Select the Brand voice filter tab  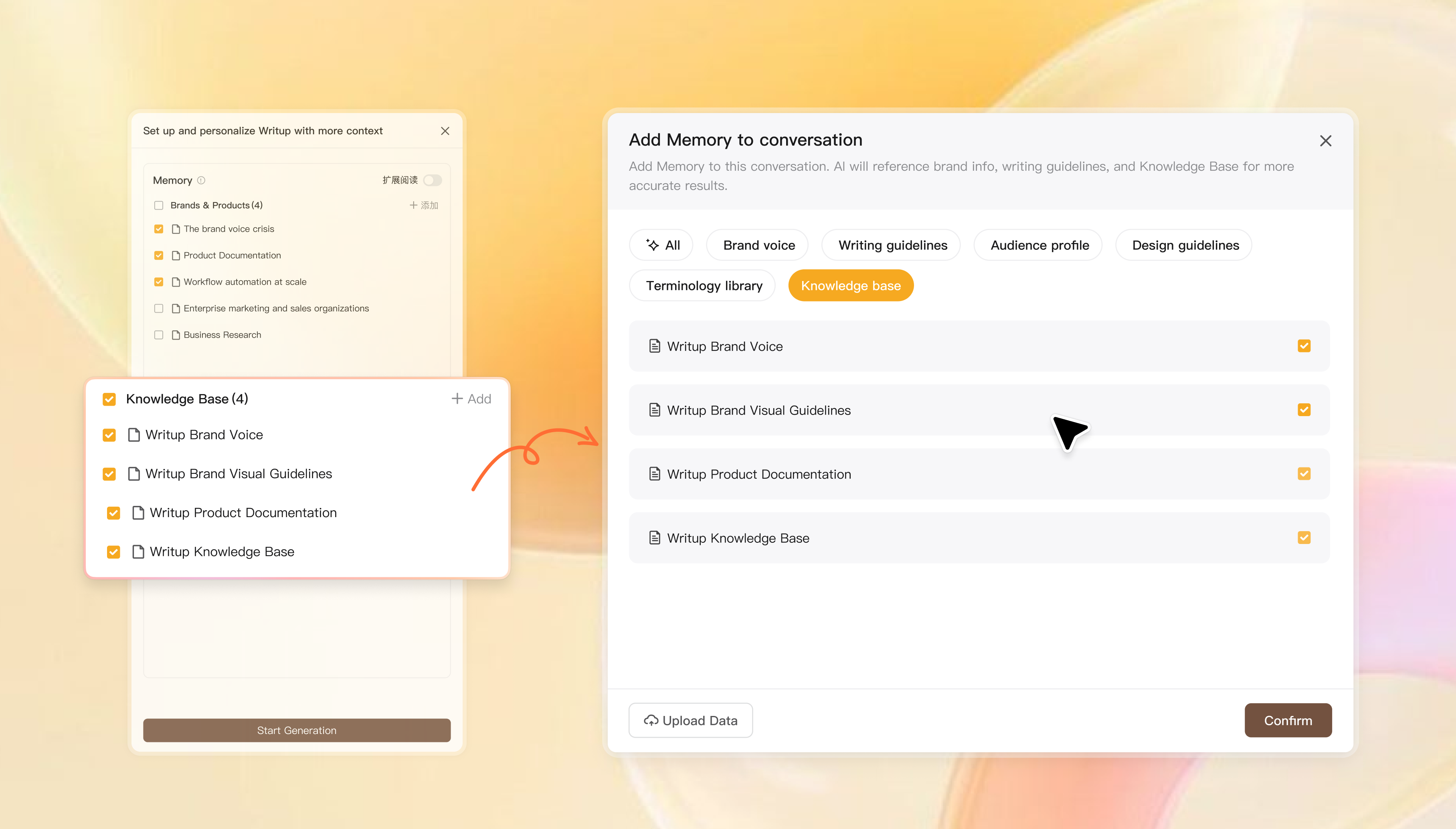point(758,245)
